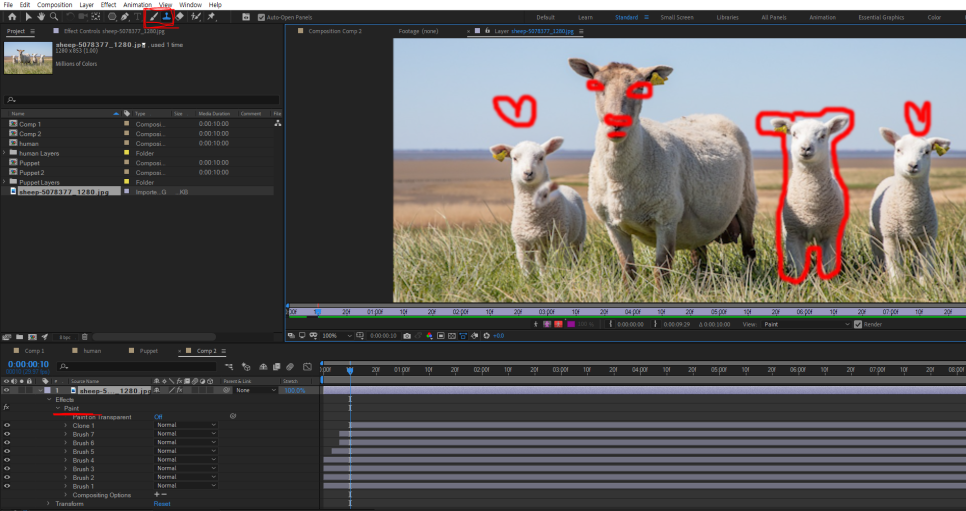Image resolution: width=966 pixels, height=511 pixels.
Task: Select the Hand tool
Action: tap(41, 17)
